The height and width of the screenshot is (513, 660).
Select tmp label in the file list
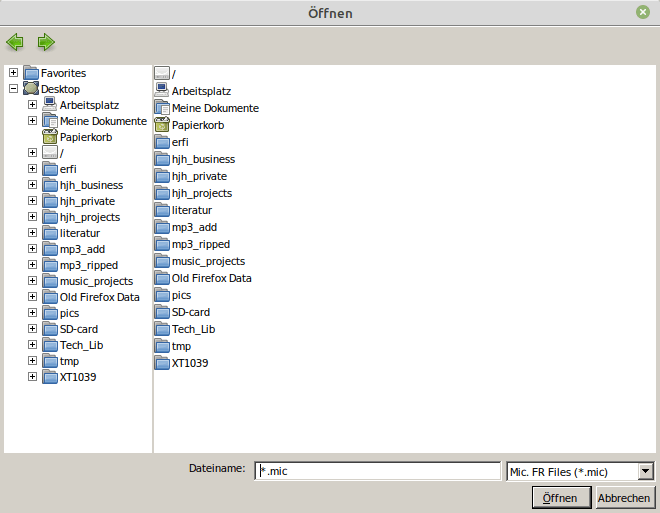click(181, 346)
